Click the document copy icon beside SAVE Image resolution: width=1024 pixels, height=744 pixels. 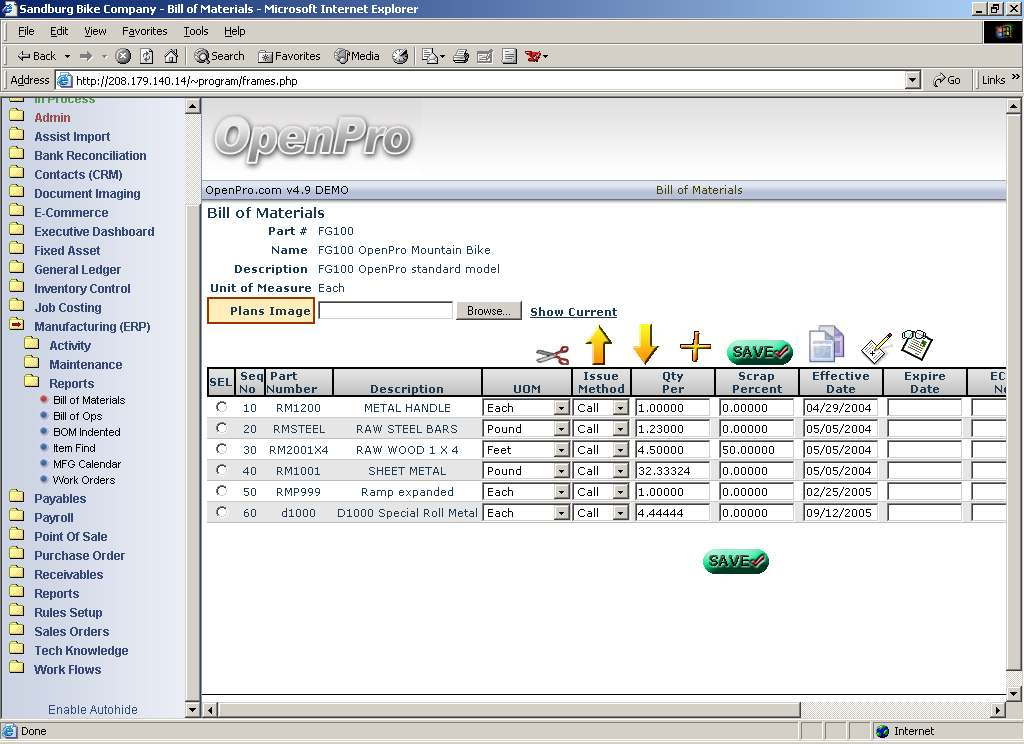pyautogui.click(x=826, y=344)
